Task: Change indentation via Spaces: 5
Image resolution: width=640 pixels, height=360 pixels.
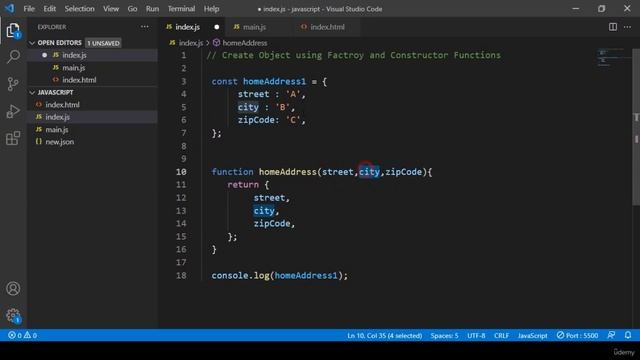Action: tap(444, 335)
